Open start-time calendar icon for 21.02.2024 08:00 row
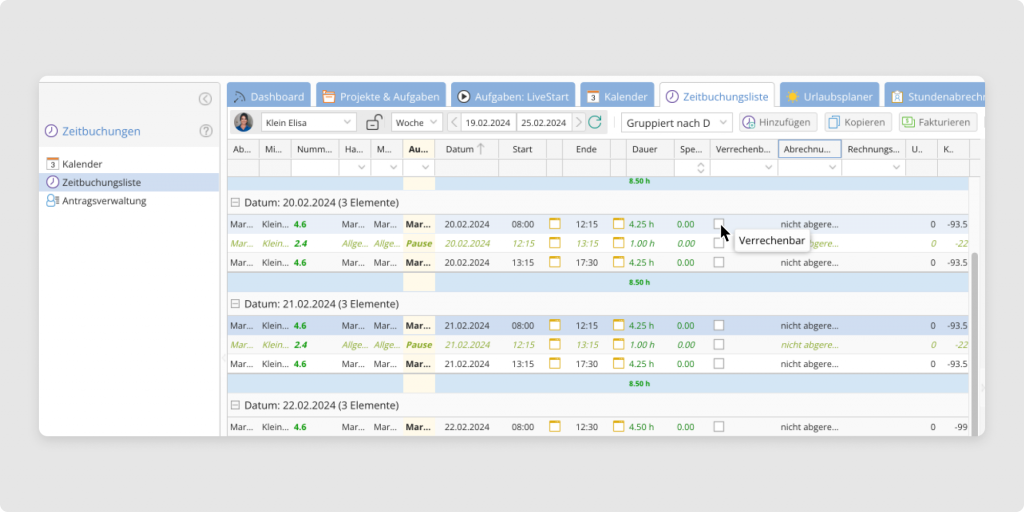The image size is (1024, 512). (x=555, y=325)
